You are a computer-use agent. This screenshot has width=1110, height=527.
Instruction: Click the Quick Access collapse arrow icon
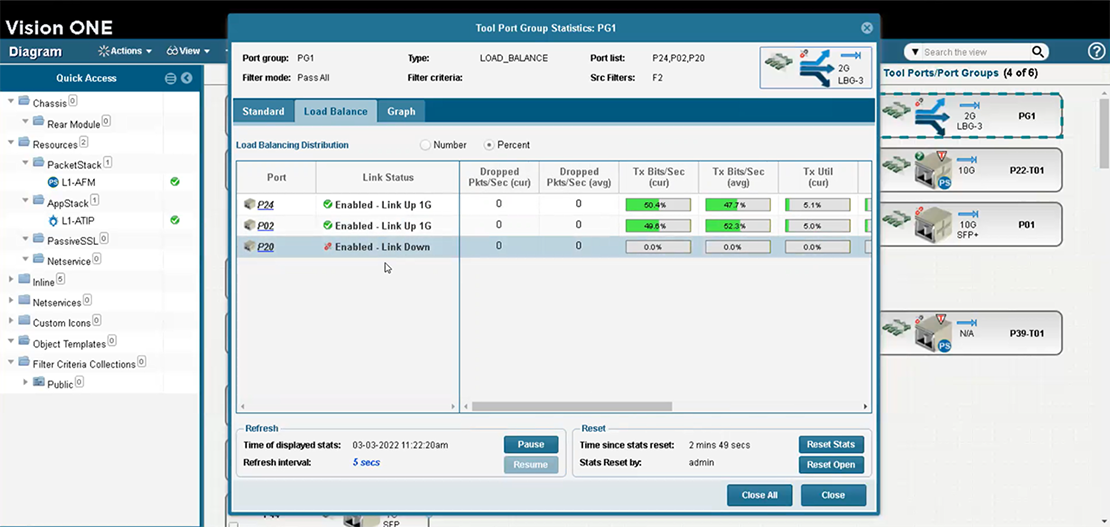(187, 78)
